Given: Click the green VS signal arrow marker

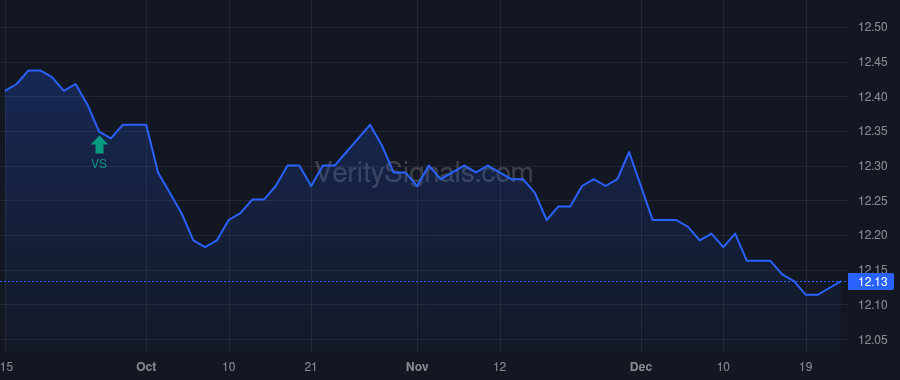Looking at the screenshot, I should pos(99,145).
